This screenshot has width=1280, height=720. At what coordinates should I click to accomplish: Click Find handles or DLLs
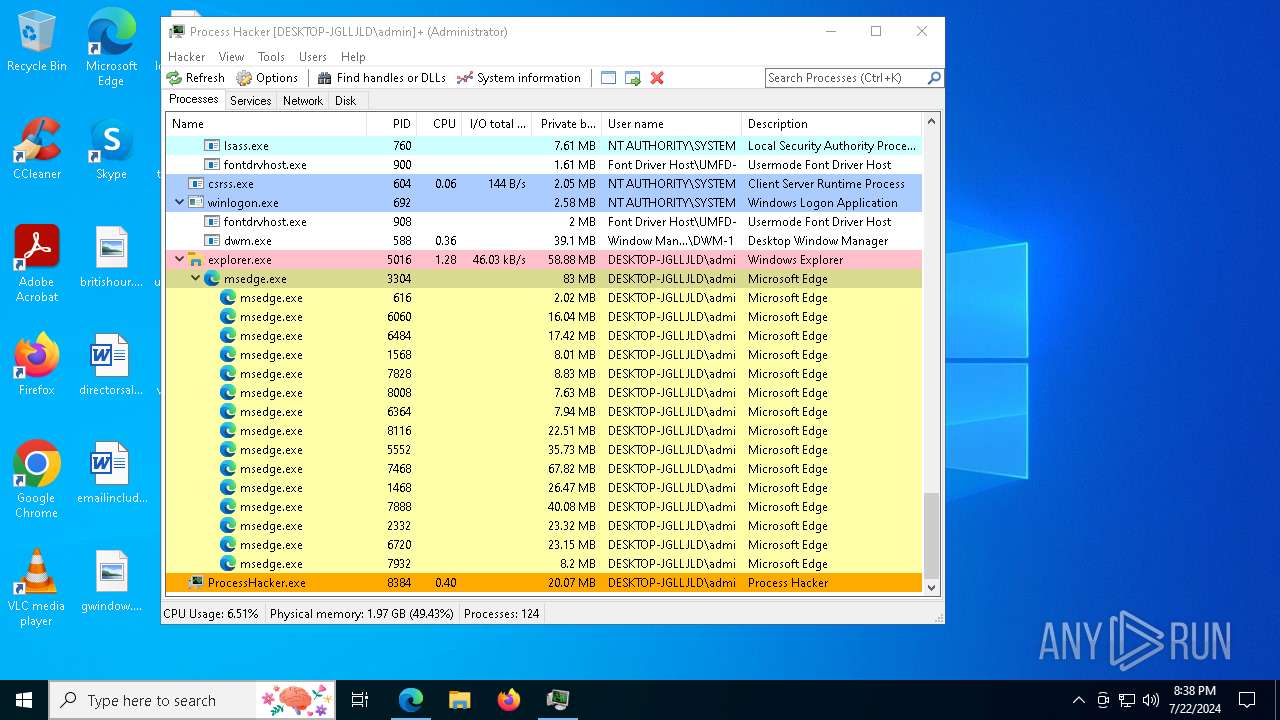pyautogui.click(x=381, y=78)
